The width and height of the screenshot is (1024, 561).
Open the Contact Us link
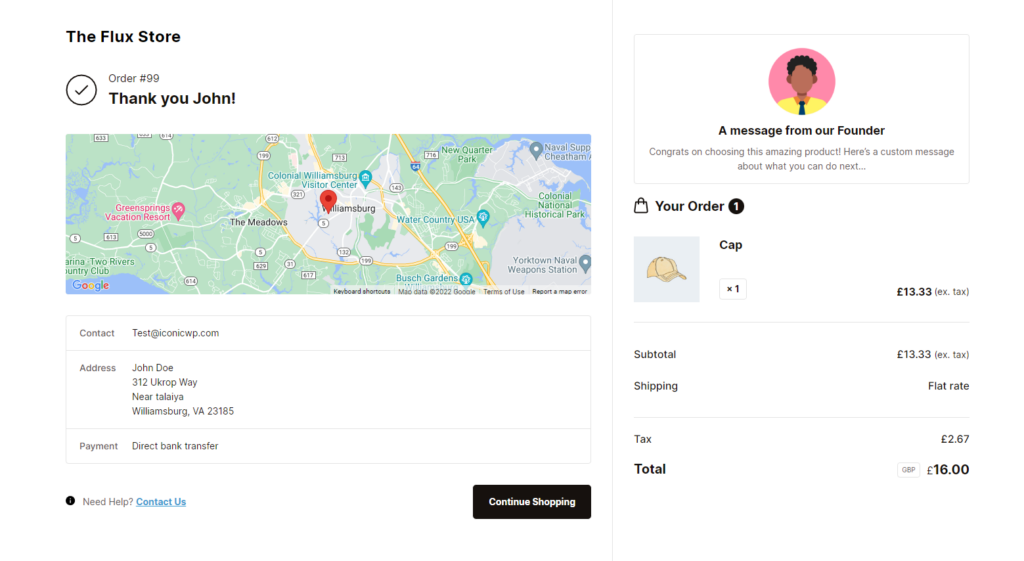(x=161, y=502)
